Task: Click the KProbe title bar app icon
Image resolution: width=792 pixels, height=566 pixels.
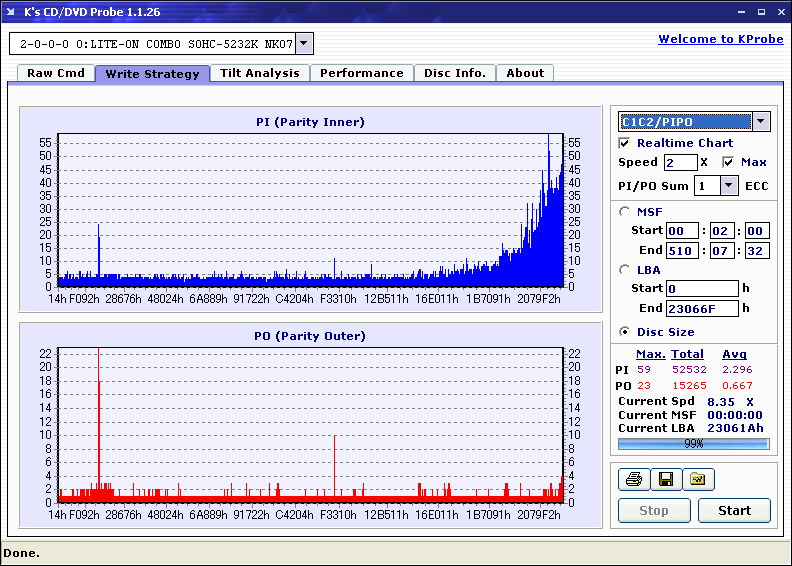Action: pos(11,11)
